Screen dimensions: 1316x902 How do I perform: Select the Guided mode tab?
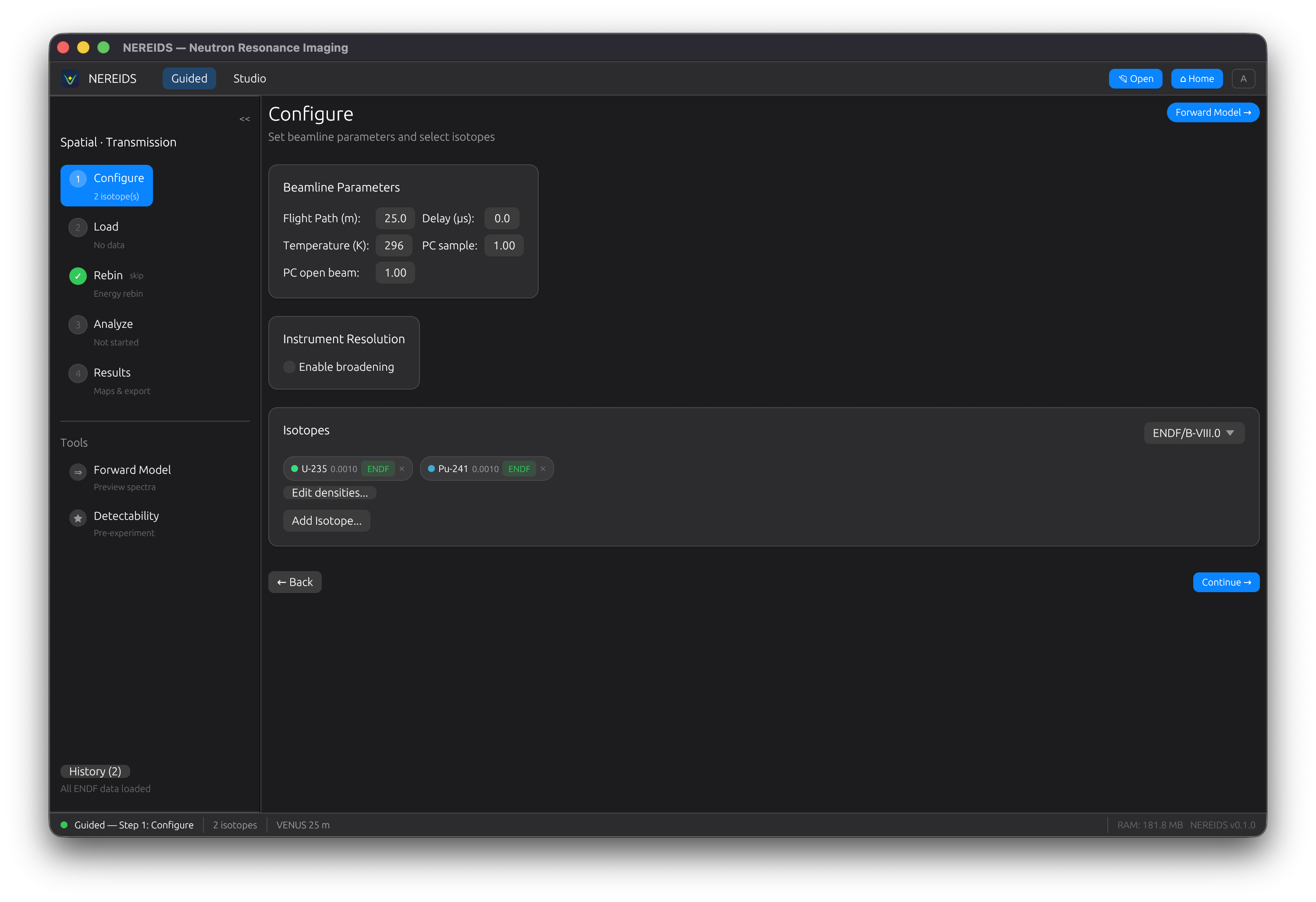189,79
